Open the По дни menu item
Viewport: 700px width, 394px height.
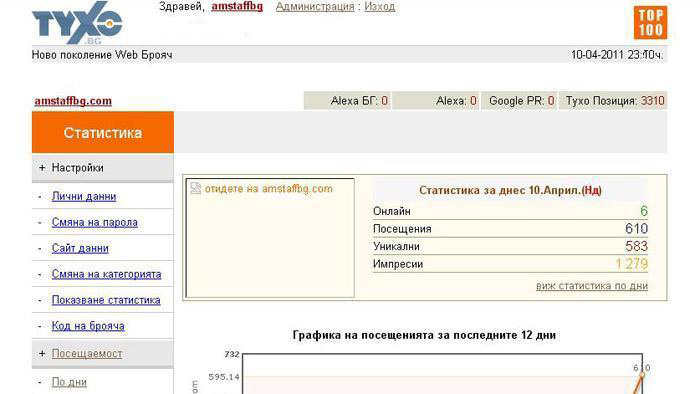pyautogui.click(x=69, y=382)
